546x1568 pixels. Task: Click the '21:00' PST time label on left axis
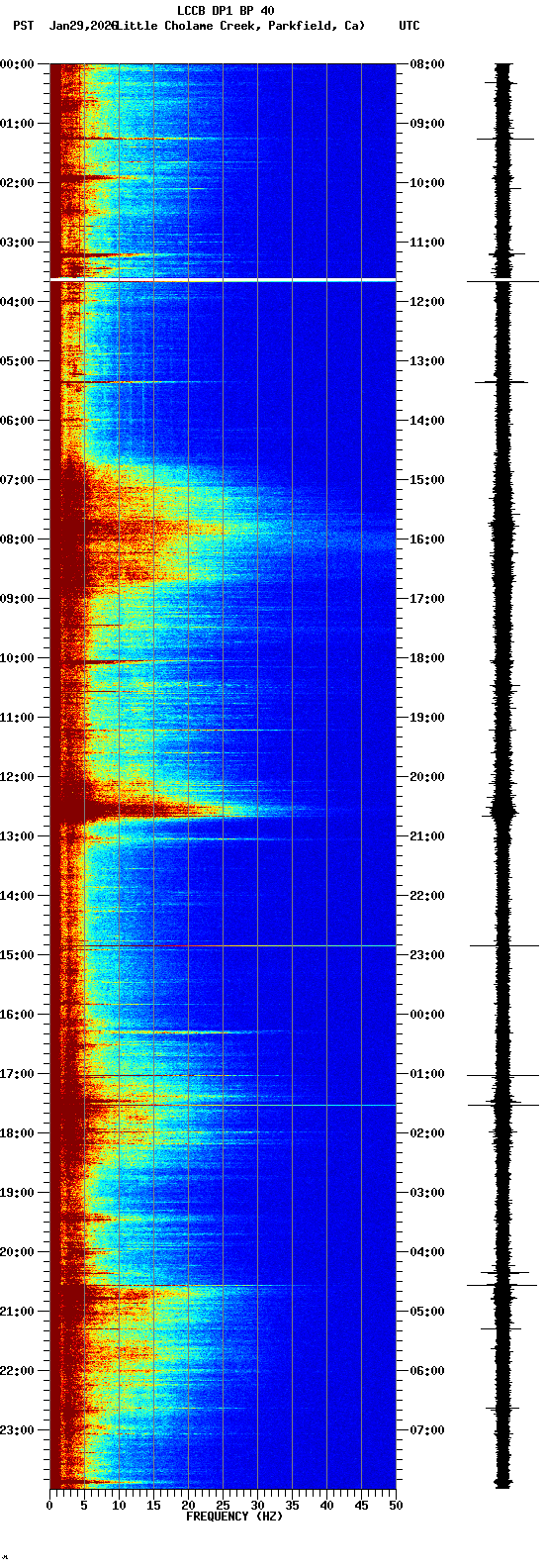[17, 1312]
